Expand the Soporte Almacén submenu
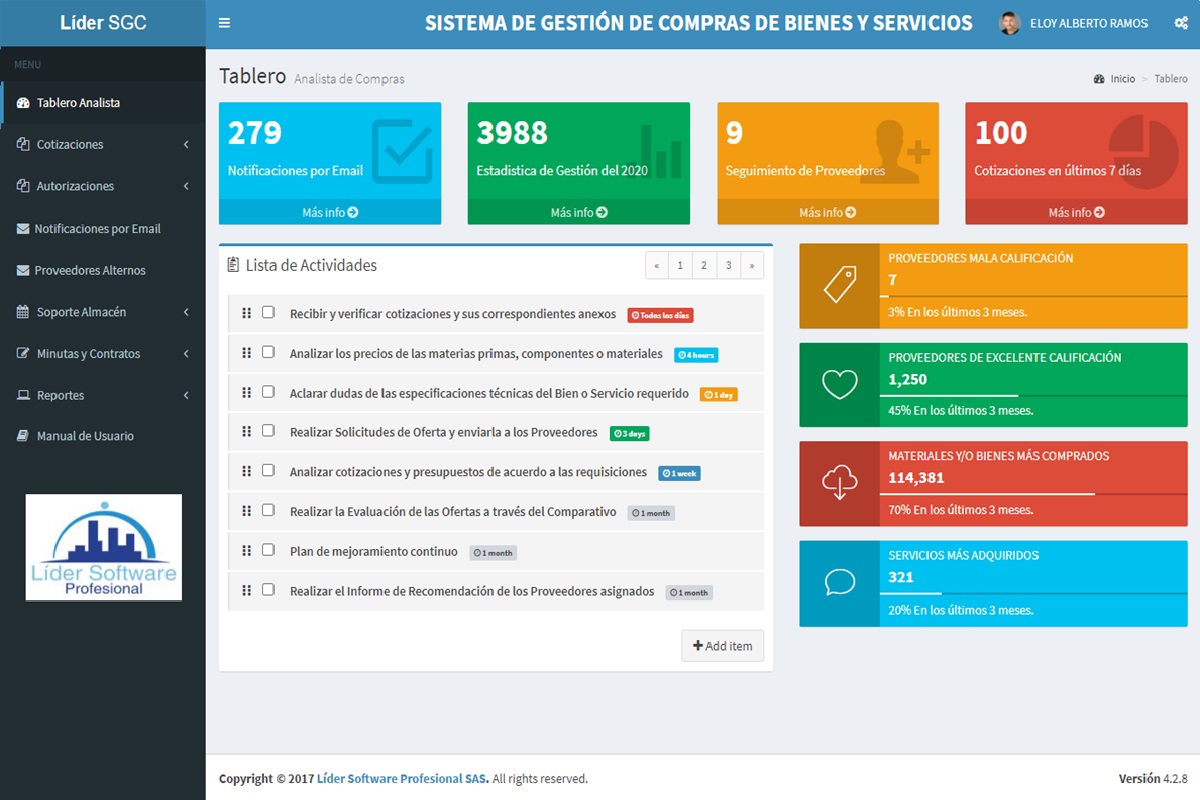This screenshot has width=1200, height=800. (x=102, y=312)
